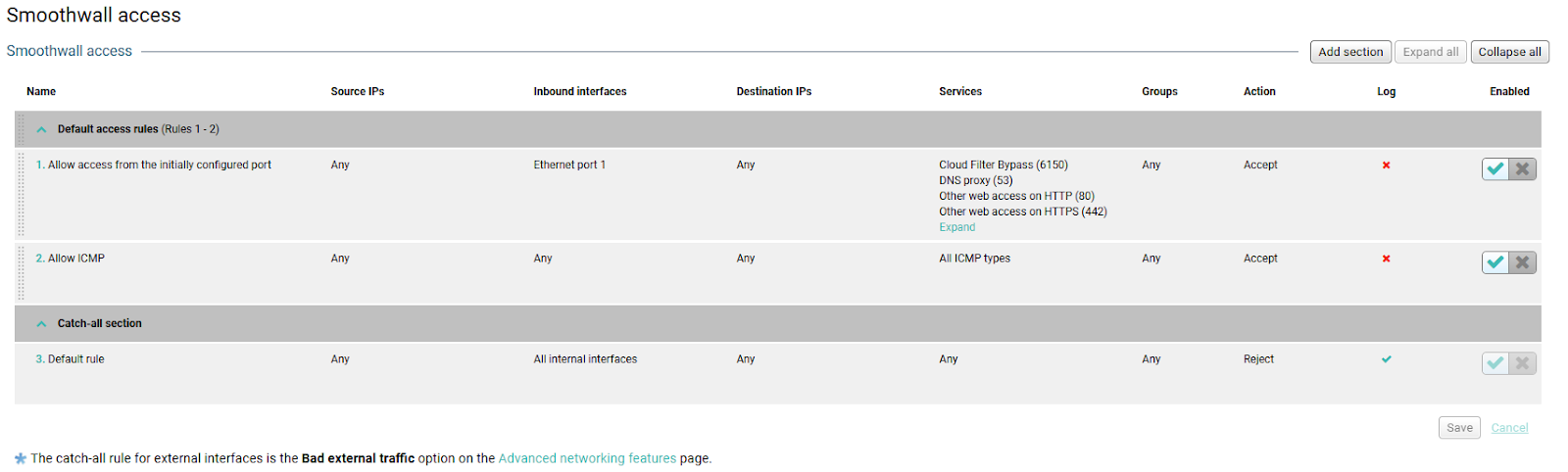Select the Default rule row name
The image size is (1568, 472).
pyautogui.click(x=75, y=359)
